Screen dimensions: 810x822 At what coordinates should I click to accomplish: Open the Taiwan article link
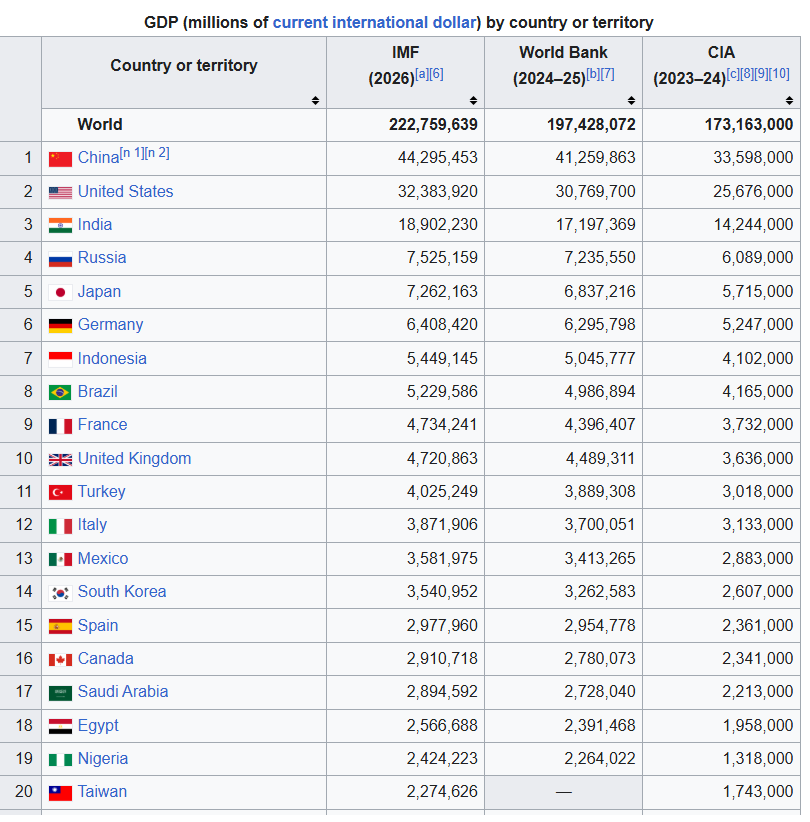(x=102, y=792)
